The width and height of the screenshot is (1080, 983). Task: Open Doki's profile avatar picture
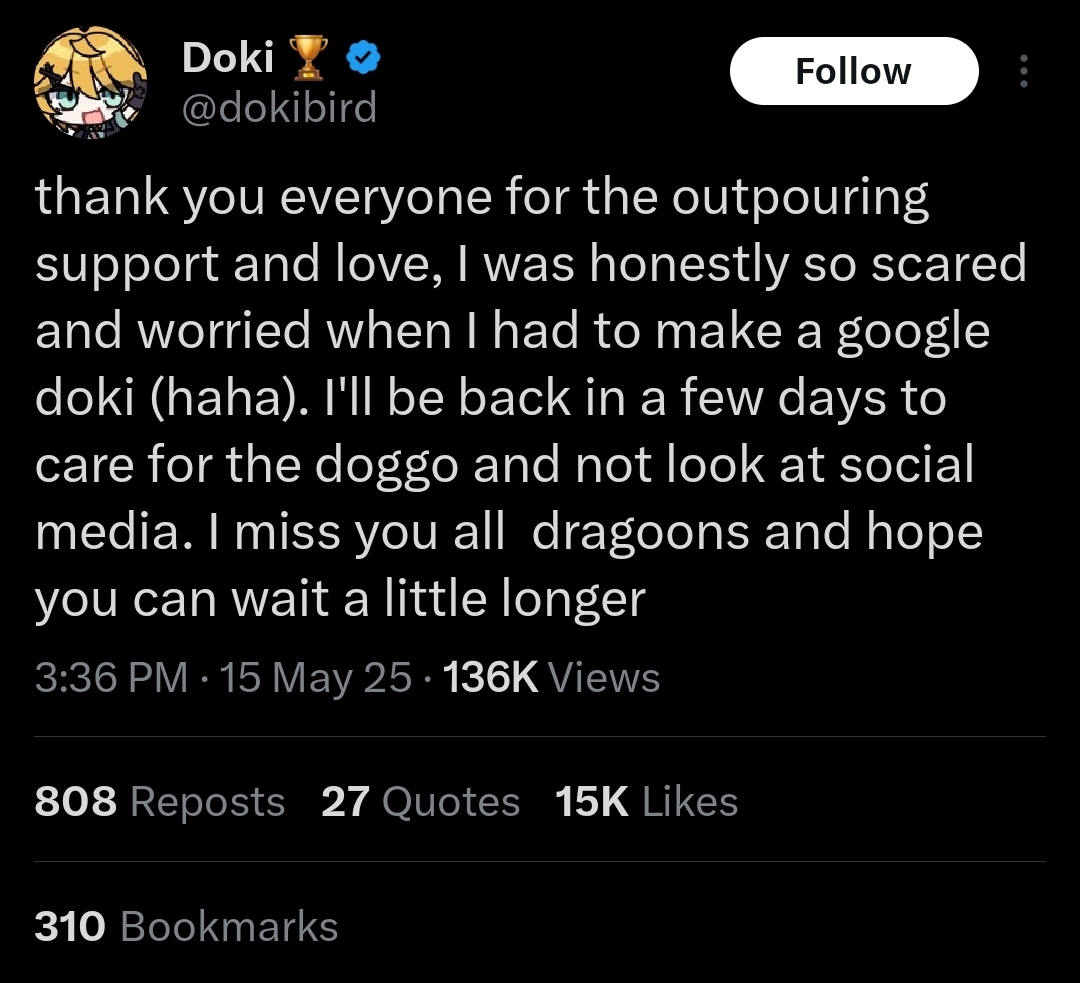(91, 91)
